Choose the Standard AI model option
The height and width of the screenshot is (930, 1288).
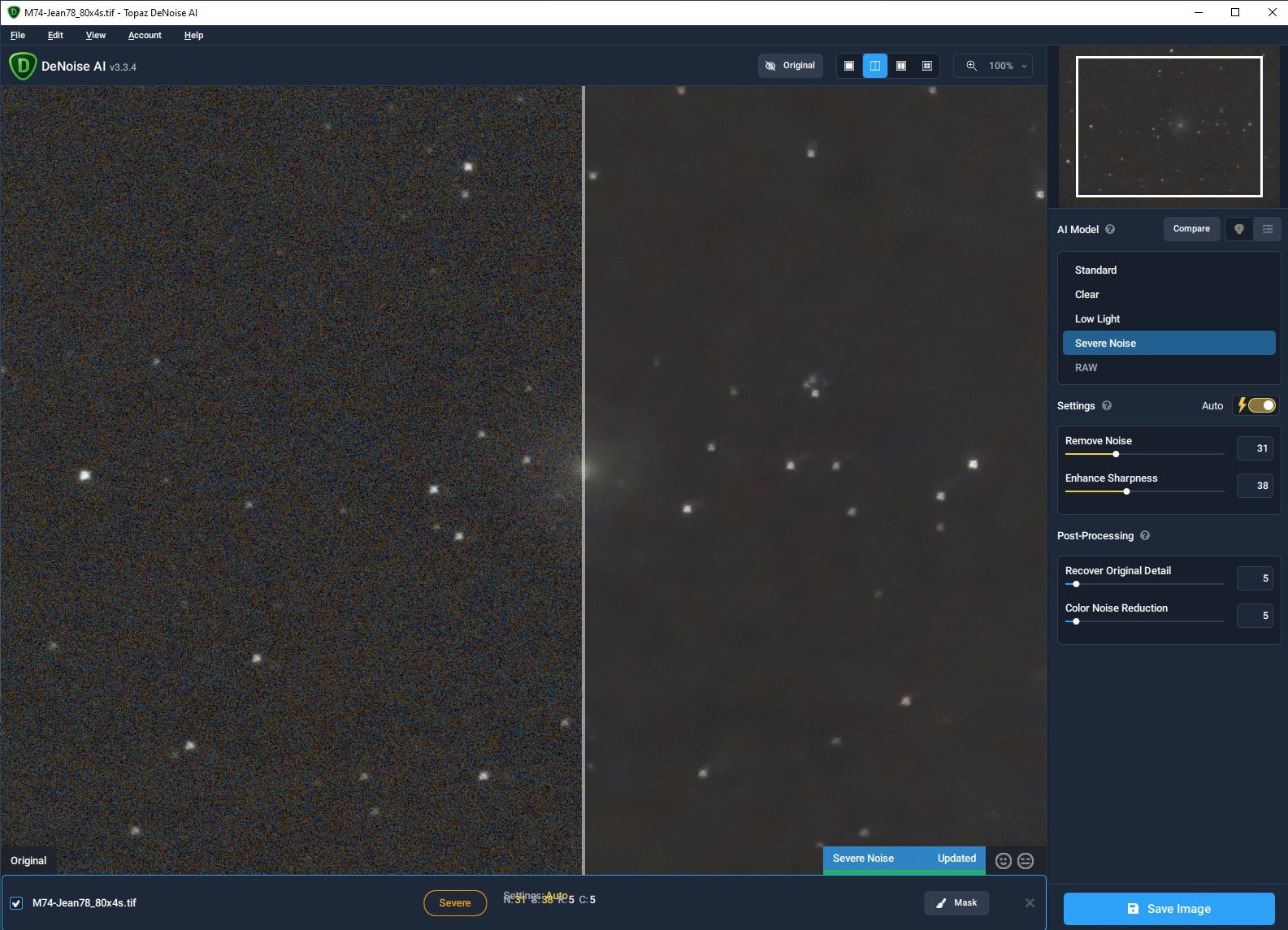(1095, 270)
